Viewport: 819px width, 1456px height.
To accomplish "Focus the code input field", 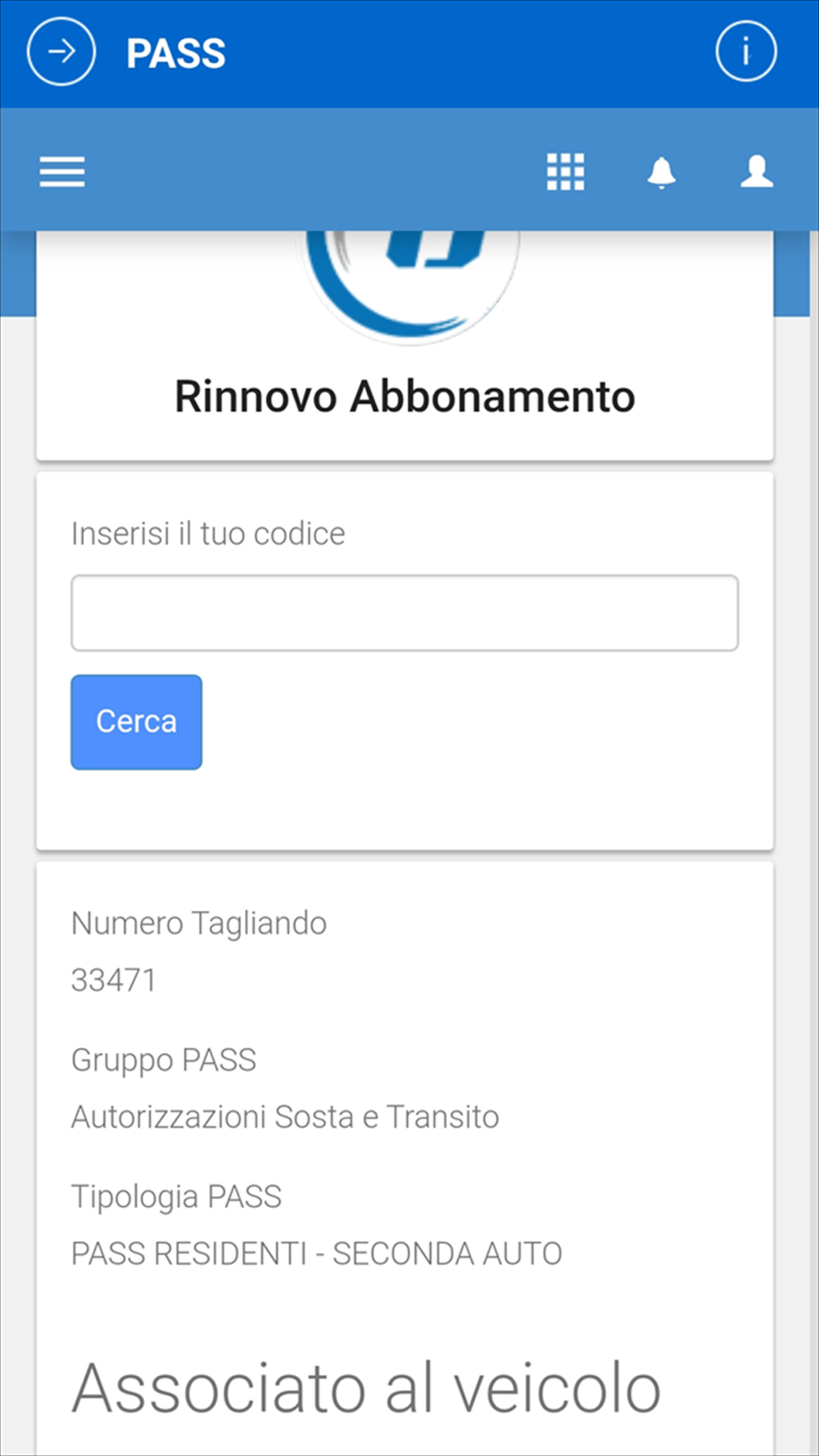I will pyautogui.click(x=405, y=613).
